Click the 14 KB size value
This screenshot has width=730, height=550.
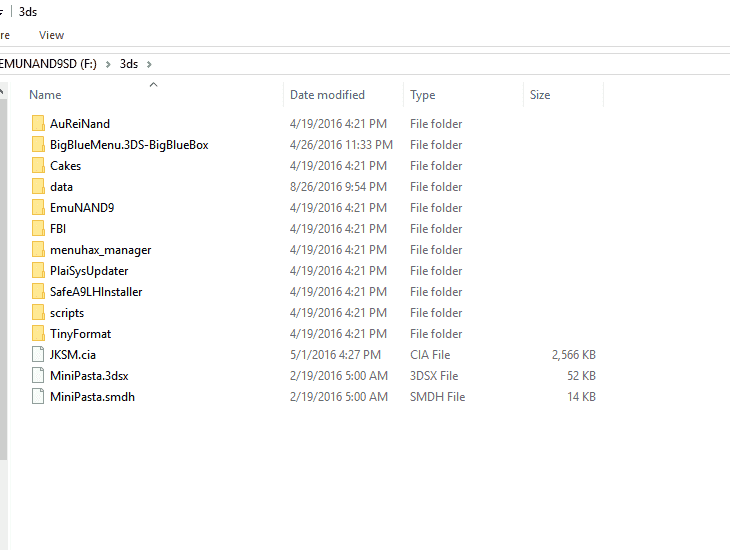pyautogui.click(x=581, y=397)
